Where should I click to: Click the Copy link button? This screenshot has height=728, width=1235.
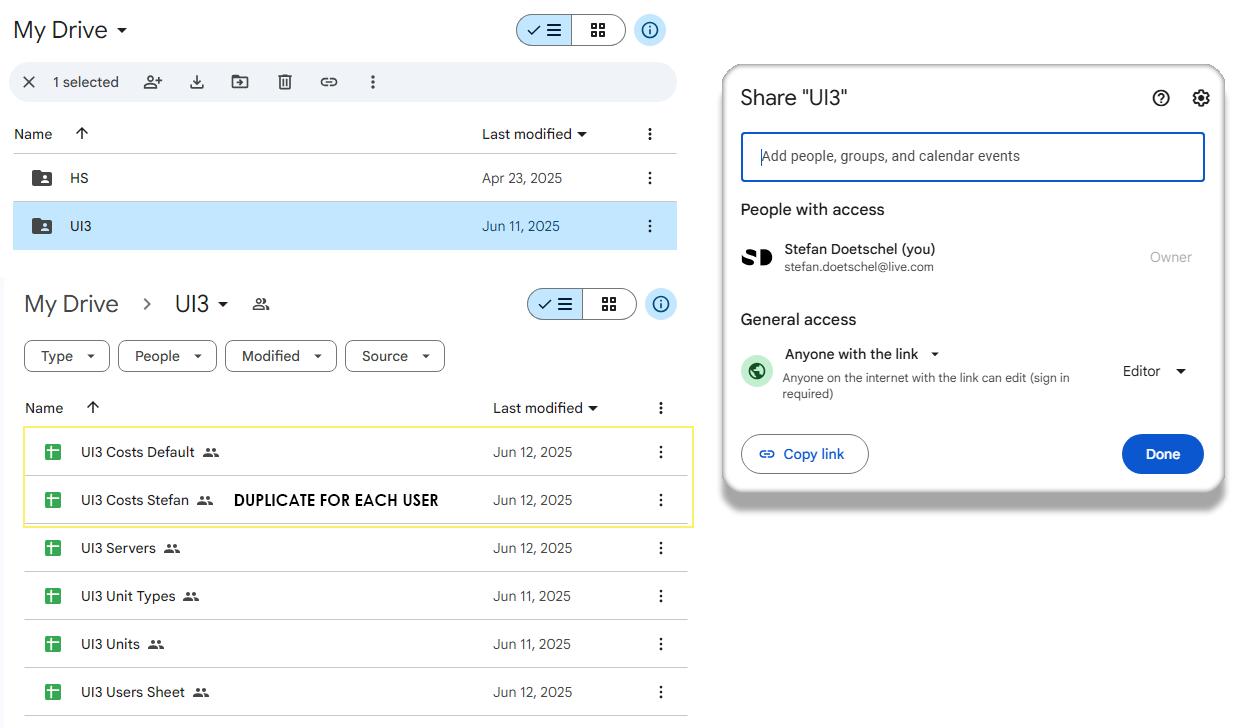(x=805, y=454)
